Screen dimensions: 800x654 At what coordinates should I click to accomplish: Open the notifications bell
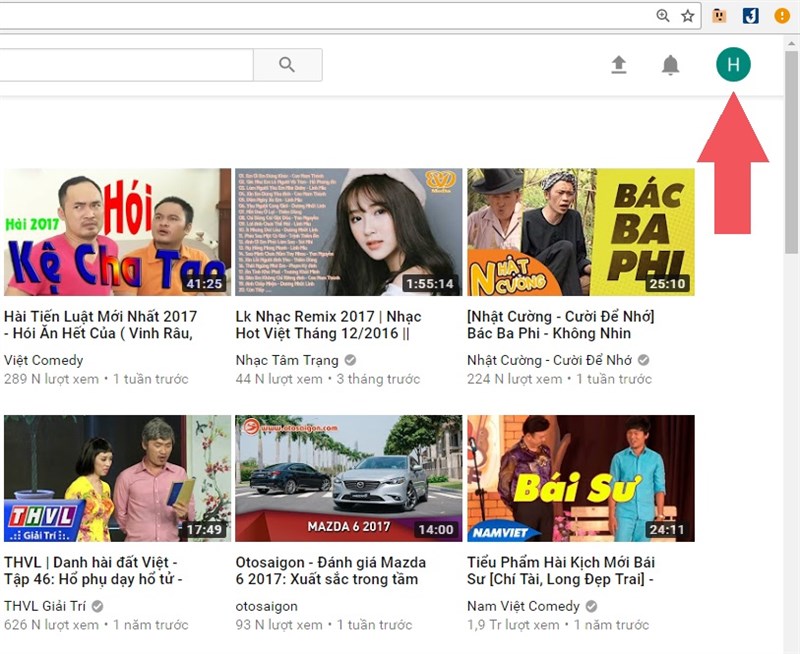click(x=670, y=65)
